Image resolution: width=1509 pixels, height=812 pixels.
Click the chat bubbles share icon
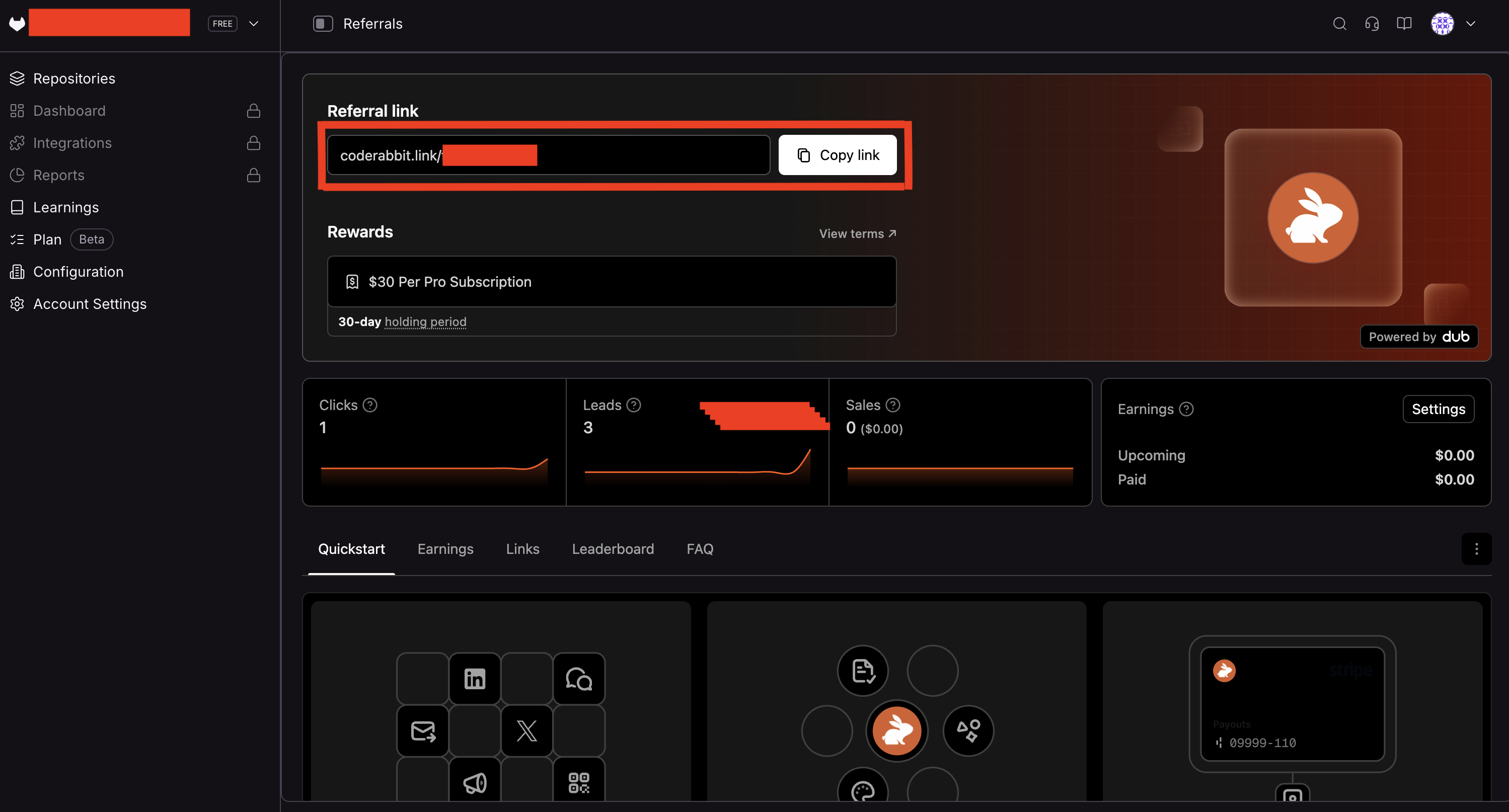[579, 679]
